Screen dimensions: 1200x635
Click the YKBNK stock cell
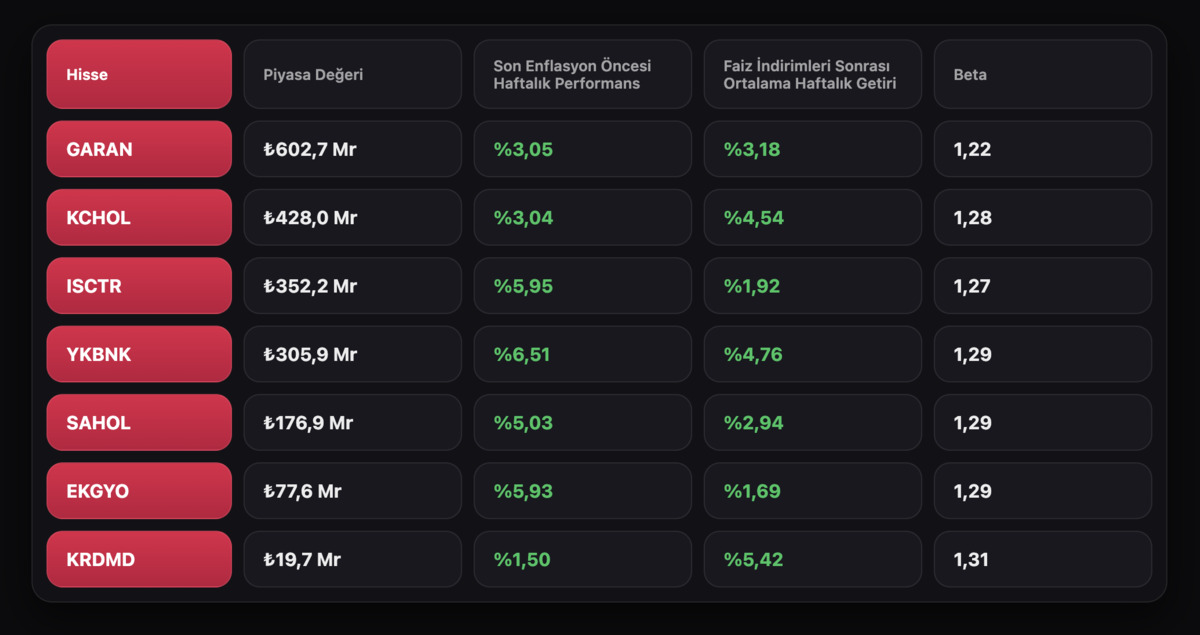[x=139, y=354]
